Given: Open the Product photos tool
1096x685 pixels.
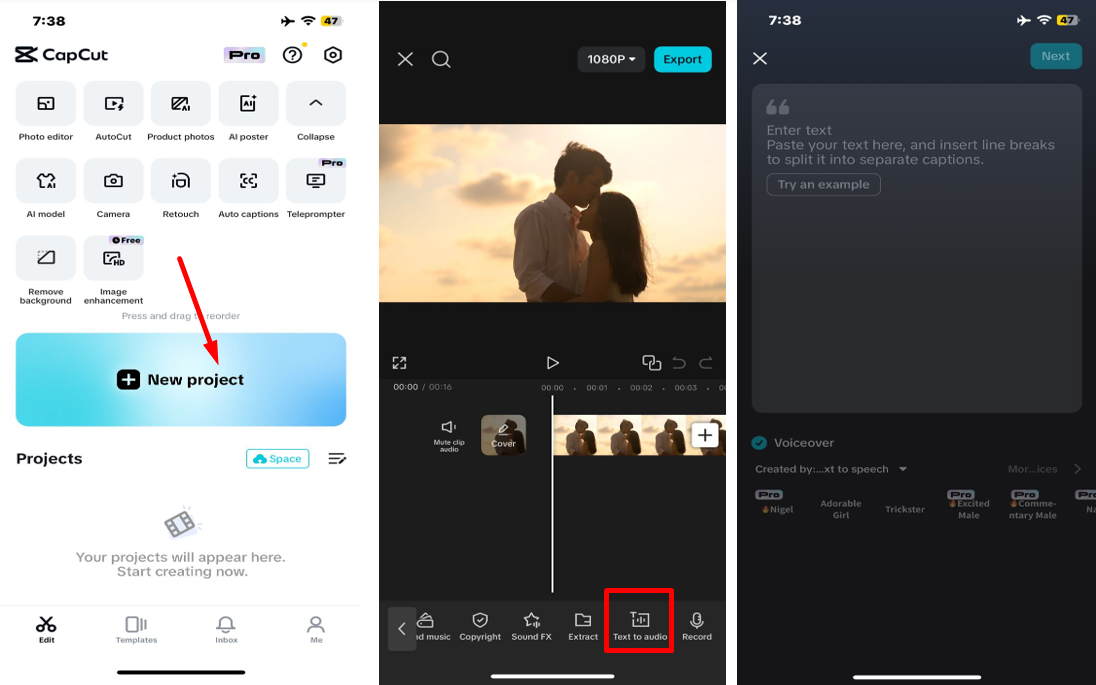Looking at the screenshot, I should pos(180,104).
